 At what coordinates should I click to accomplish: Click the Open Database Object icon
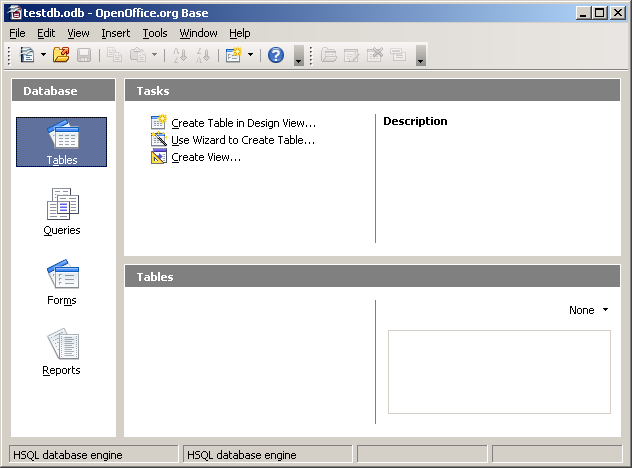(x=328, y=55)
